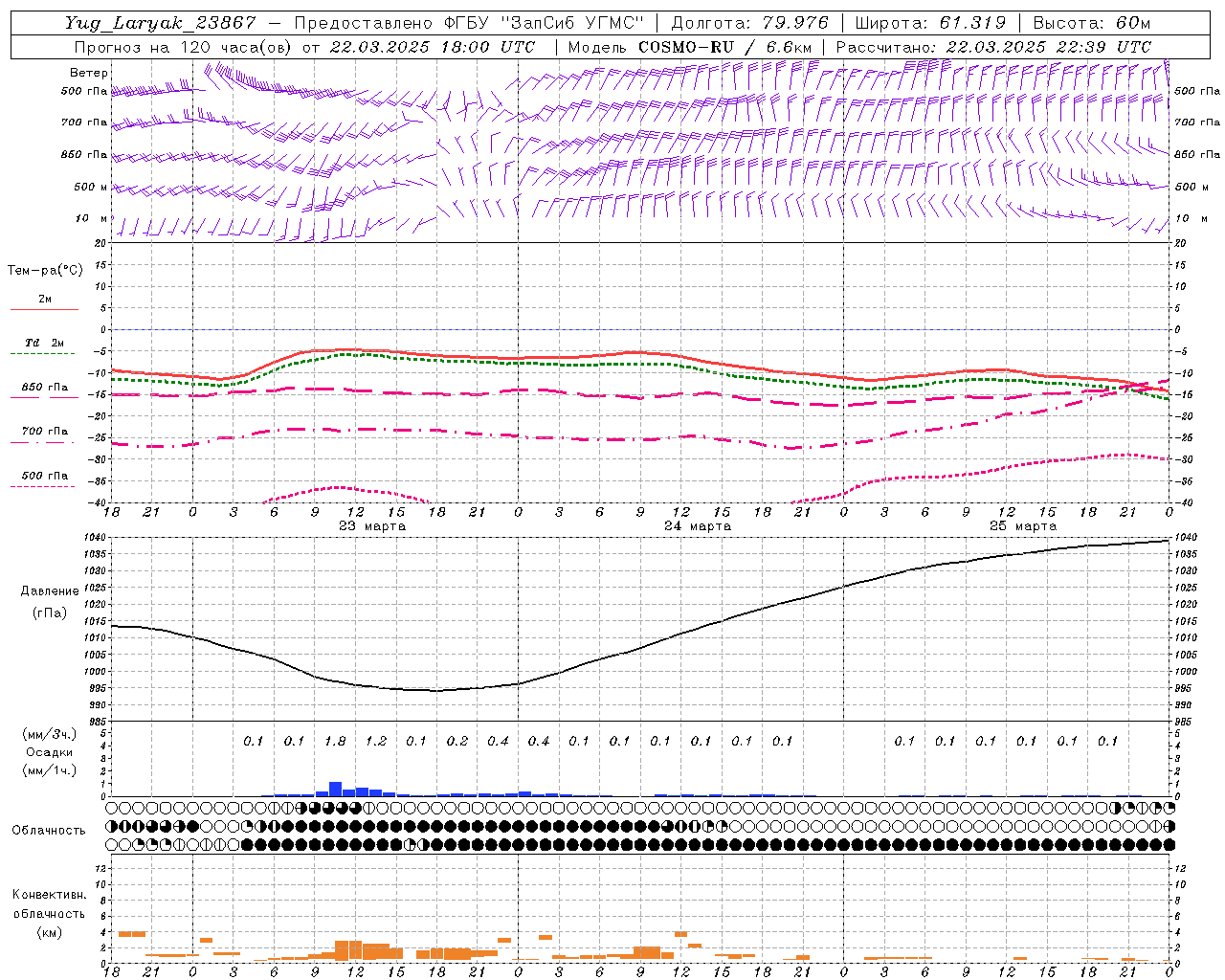Click the 'Долгота: 79.976' value
This screenshot has height=980, width=1225.
click(749, 23)
